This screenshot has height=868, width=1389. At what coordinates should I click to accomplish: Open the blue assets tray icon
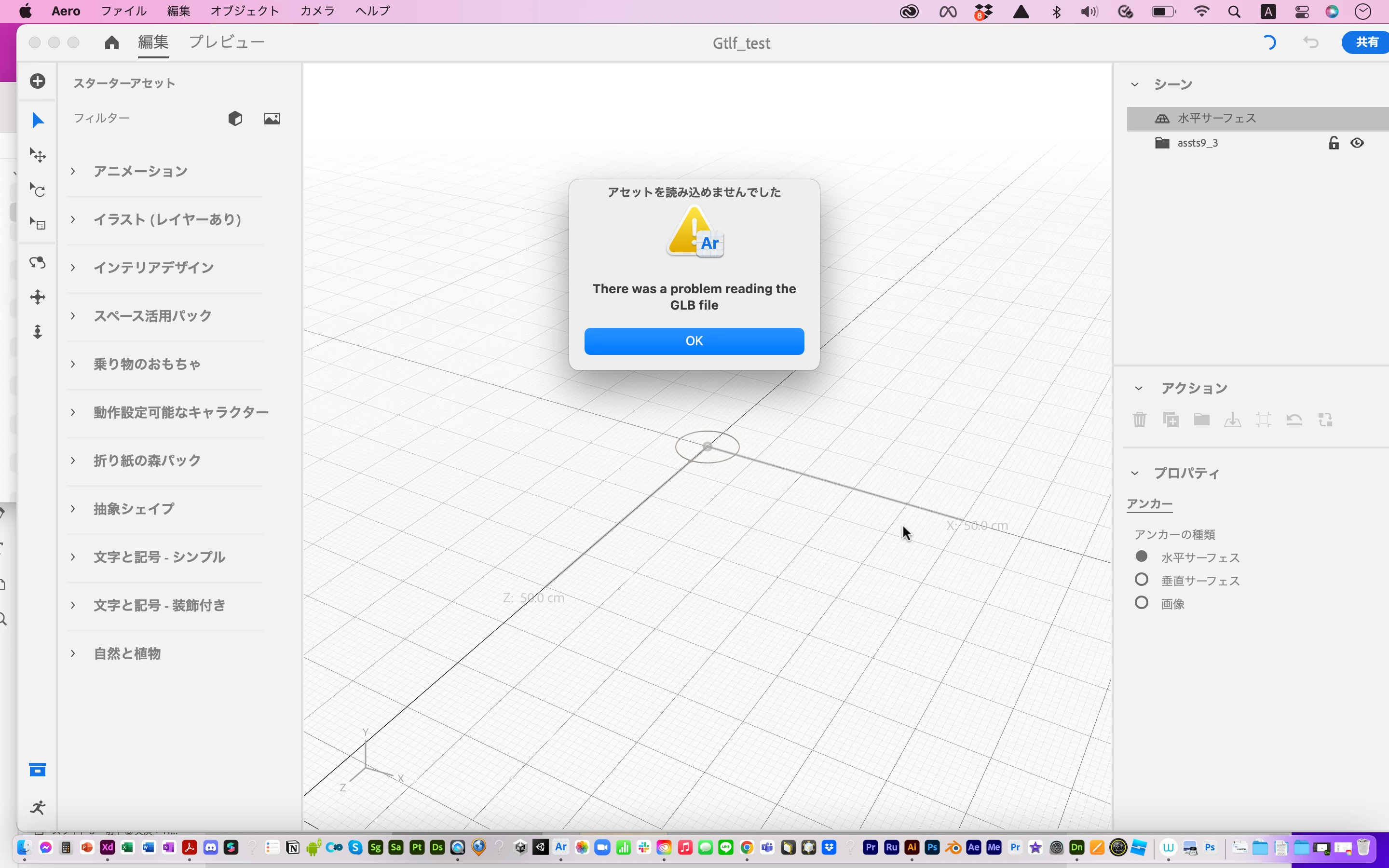coord(38,770)
